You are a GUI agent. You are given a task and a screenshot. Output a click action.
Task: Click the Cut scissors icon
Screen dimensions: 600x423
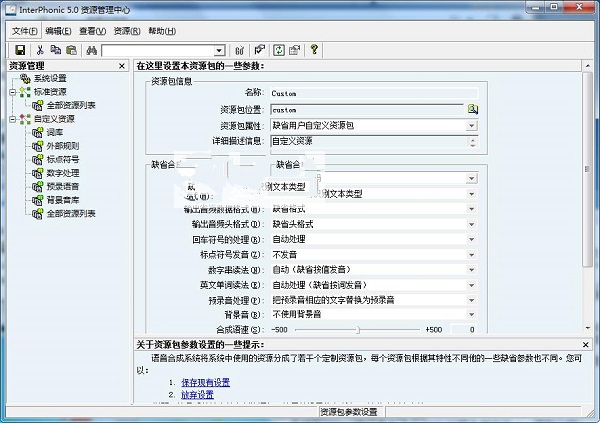click(x=40, y=50)
